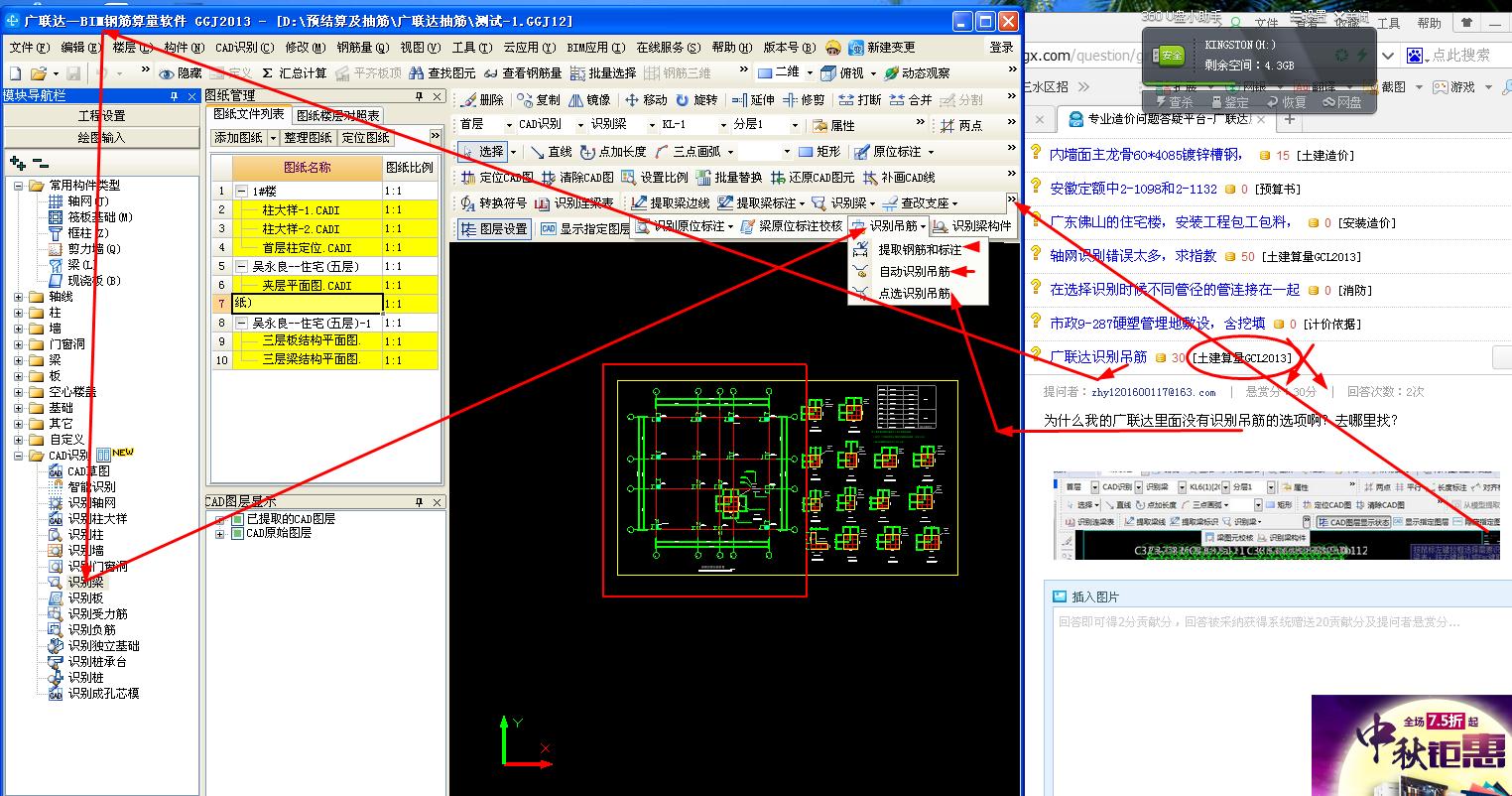Image resolution: width=1512 pixels, height=796 pixels.
Task: Click the 提取梁边线 tool
Action: coord(672,203)
